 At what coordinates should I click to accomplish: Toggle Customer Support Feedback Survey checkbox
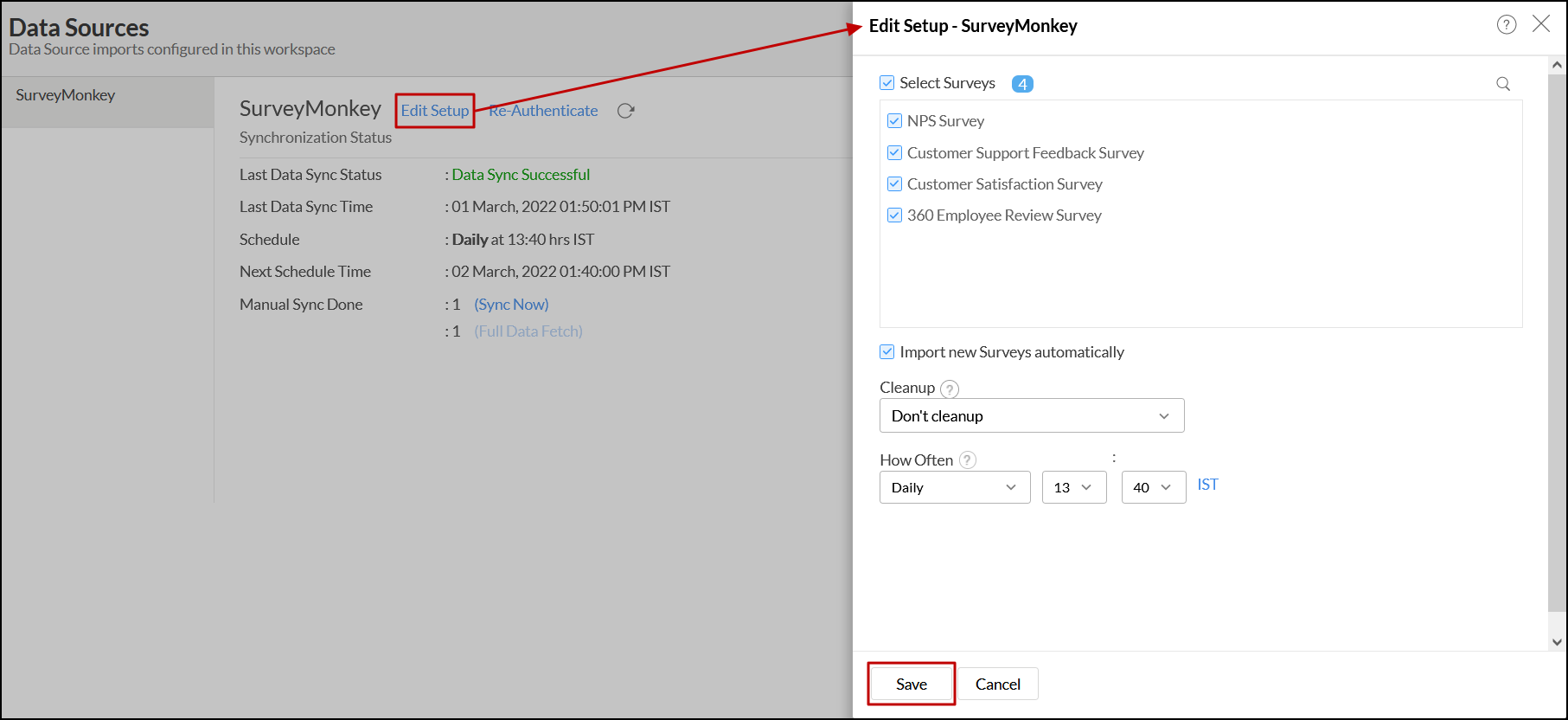pos(894,153)
